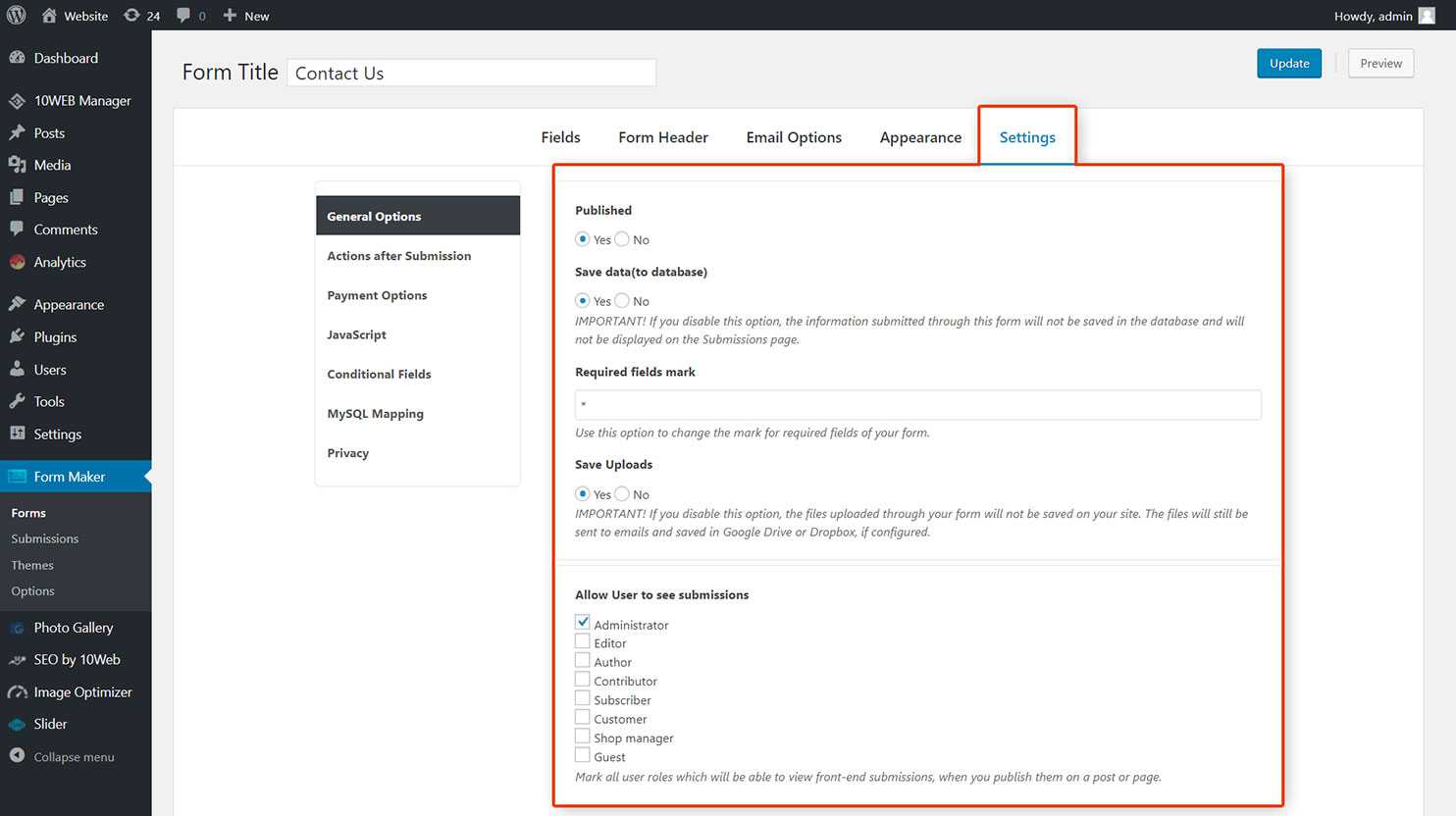Select the Settings tab in form editor
Viewport: 1456px width, 816px height.
pyautogui.click(x=1027, y=137)
